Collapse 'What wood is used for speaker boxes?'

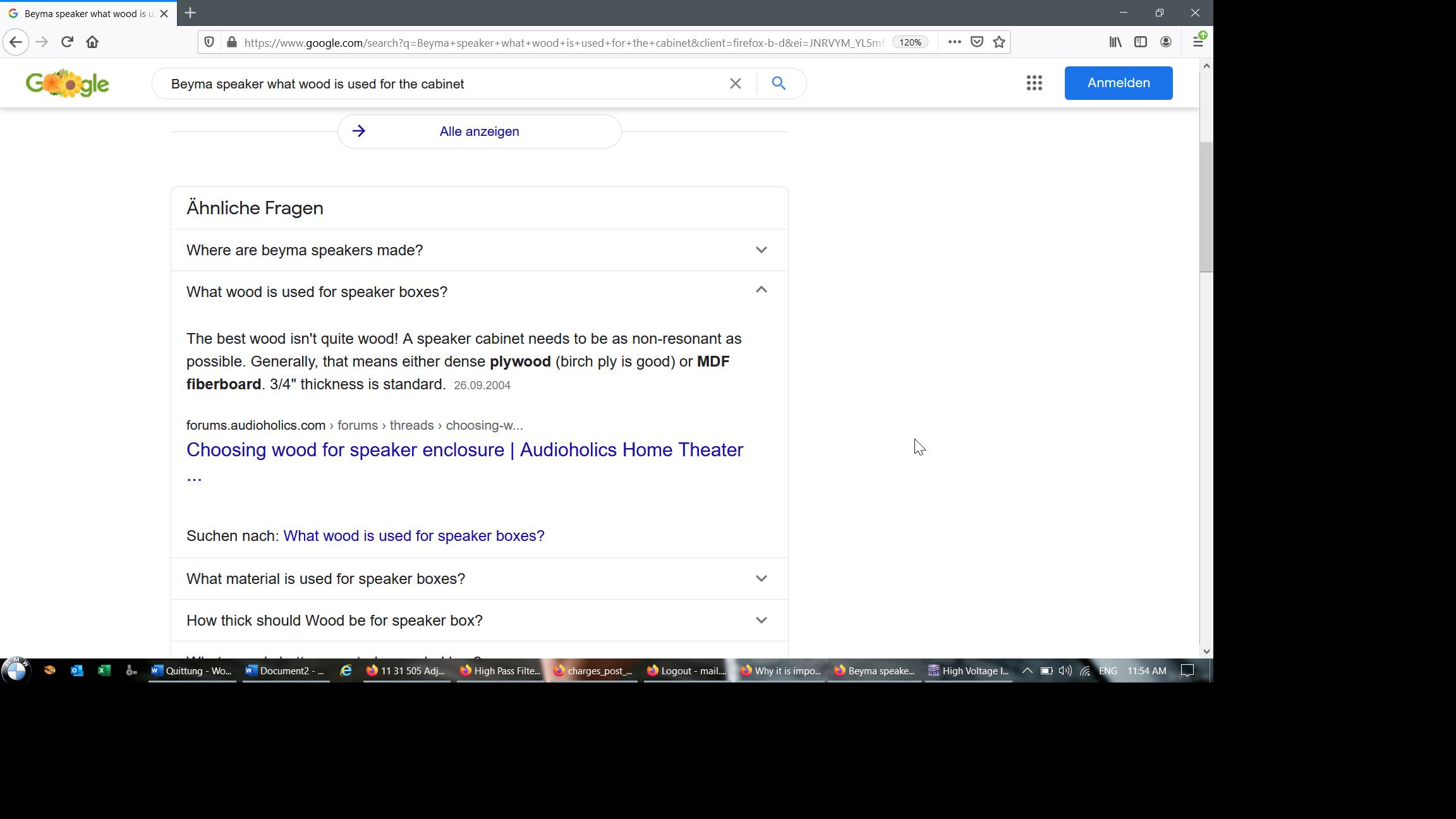(480, 292)
